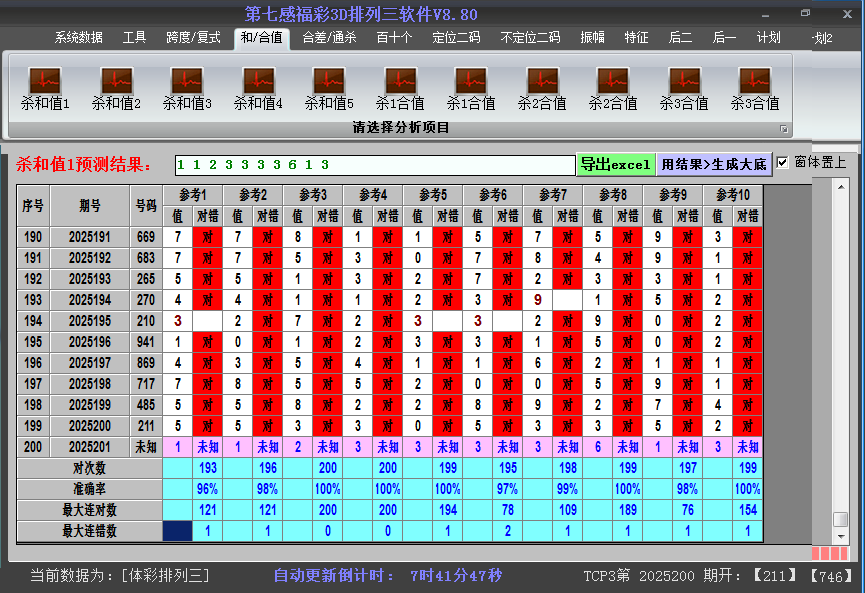Click the 193 correct-count cell

pos(207,468)
